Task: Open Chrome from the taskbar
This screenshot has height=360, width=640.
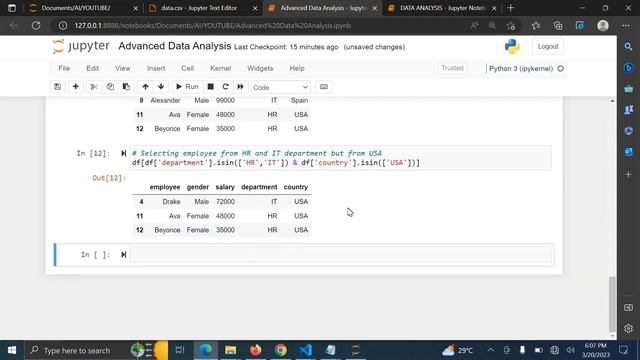Action: tap(280, 350)
